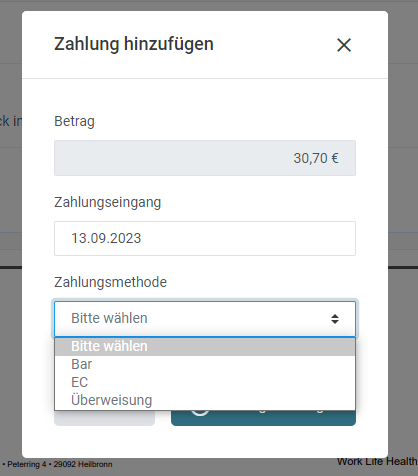The width and height of the screenshot is (418, 476).
Task: Click the Betrag amount field
Action: (x=205, y=158)
